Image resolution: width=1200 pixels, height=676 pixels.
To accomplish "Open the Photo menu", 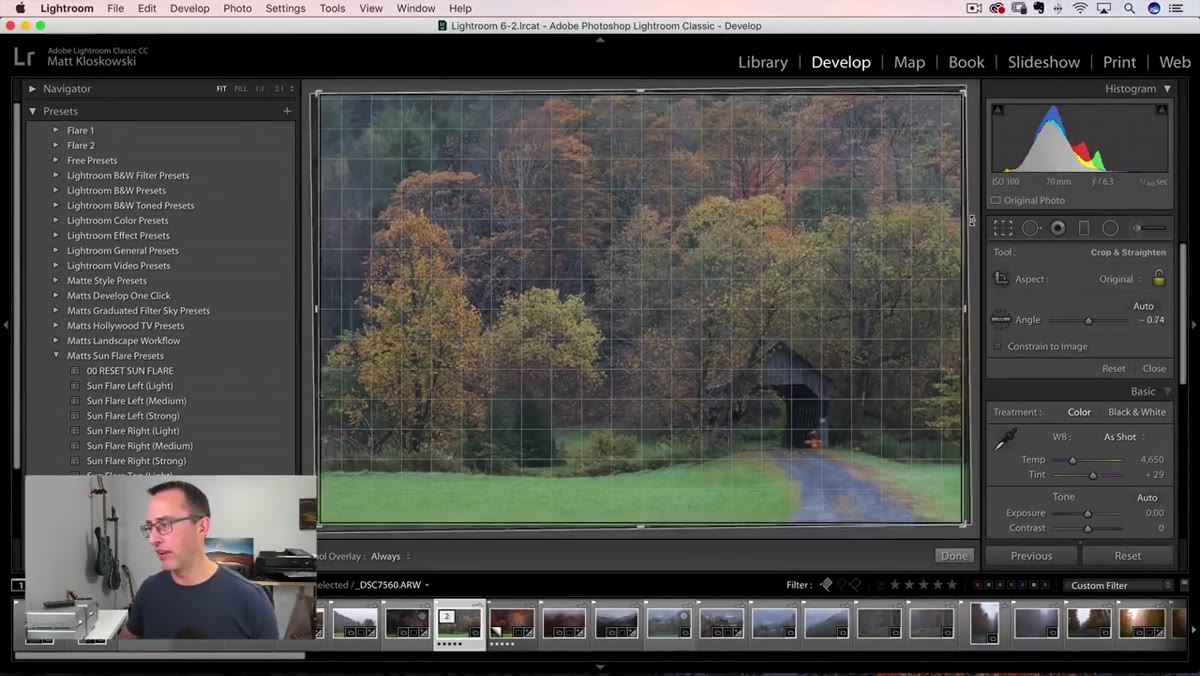I will click(x=238, y=8).
